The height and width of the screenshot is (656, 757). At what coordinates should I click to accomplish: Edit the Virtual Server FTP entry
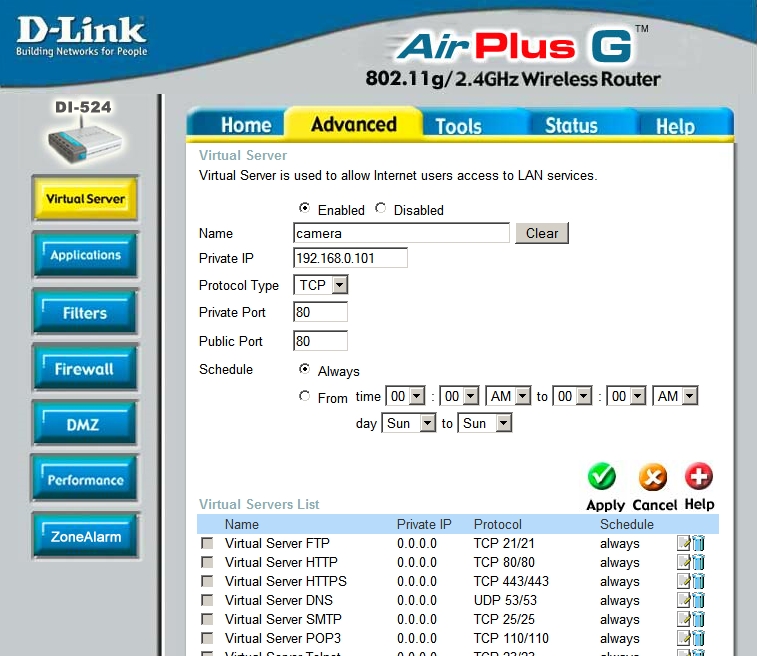(x=684, y=544)
